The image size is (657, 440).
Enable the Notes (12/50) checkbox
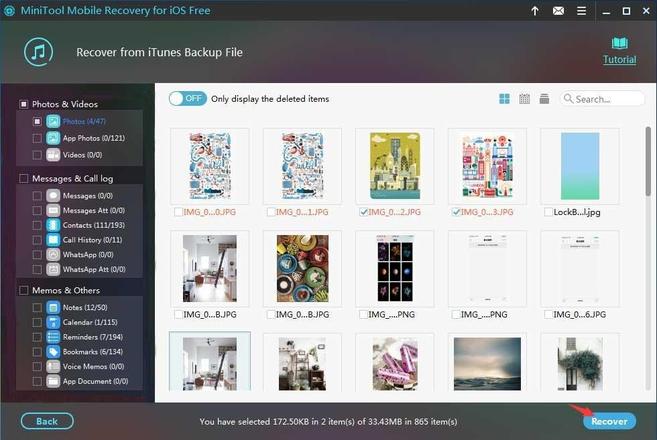(37, 308)
